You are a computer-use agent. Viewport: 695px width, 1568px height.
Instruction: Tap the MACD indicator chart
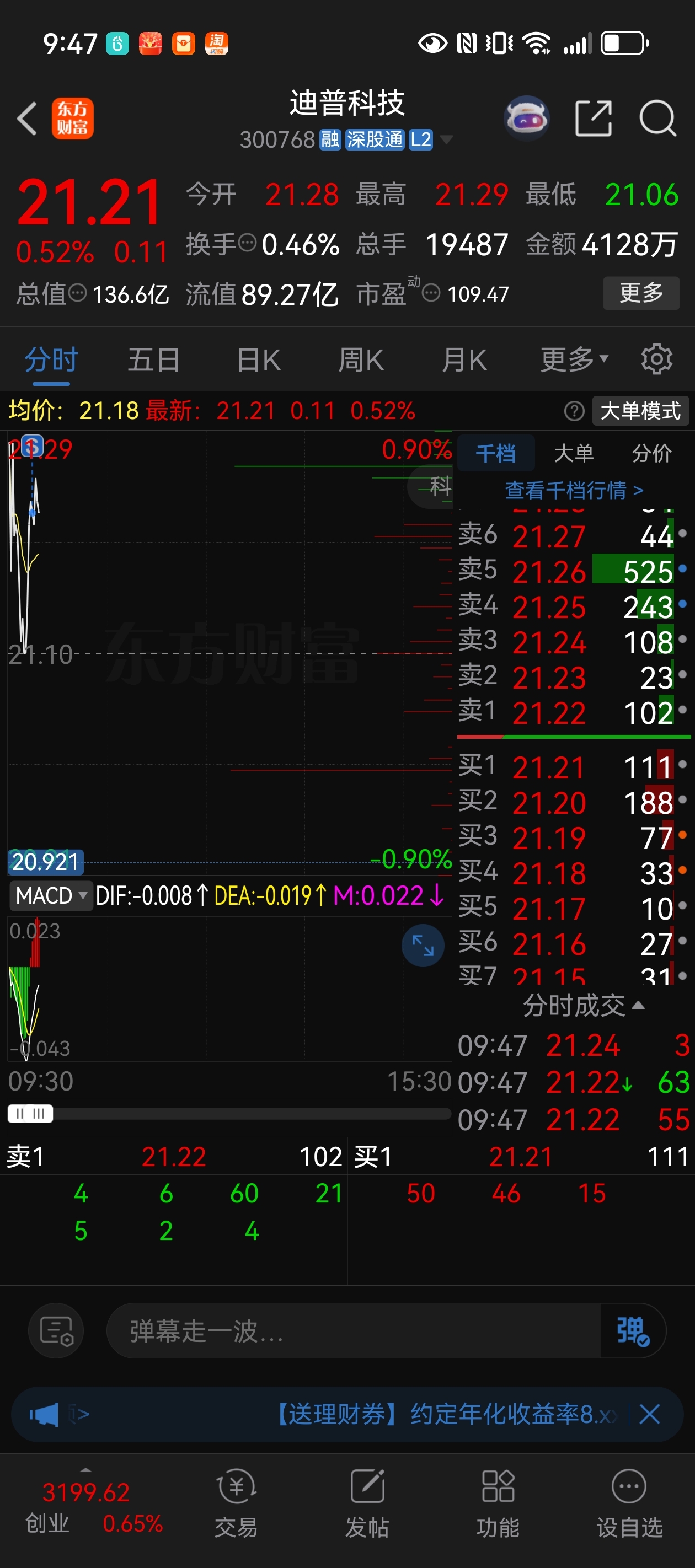point(229,988)
